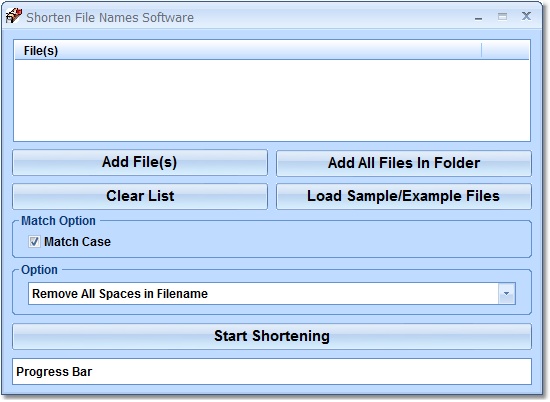Click the Progress Bar field

272,371
